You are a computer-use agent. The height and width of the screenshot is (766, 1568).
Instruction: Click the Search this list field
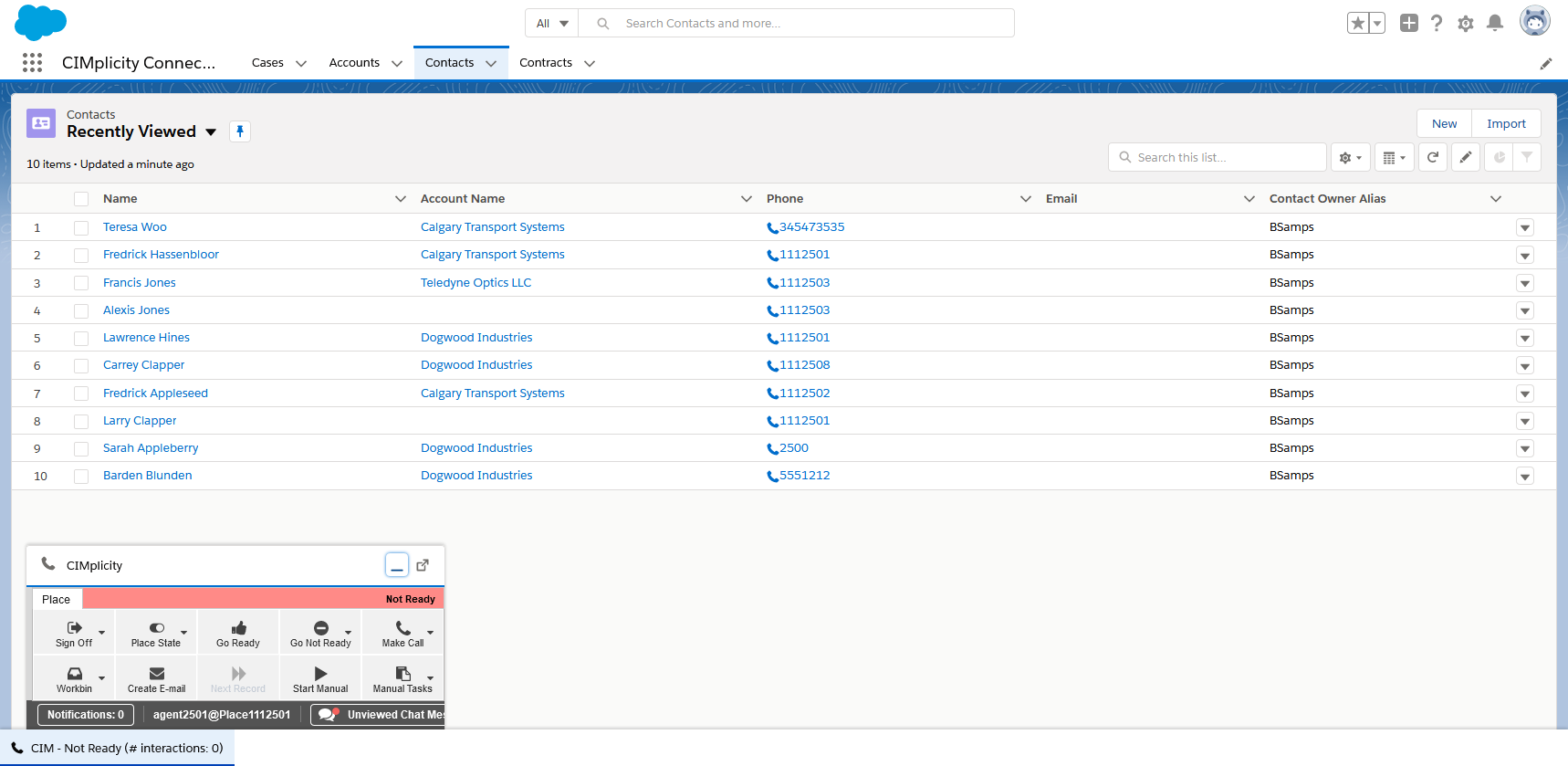pyautogui.click(x=1218, y=157)
